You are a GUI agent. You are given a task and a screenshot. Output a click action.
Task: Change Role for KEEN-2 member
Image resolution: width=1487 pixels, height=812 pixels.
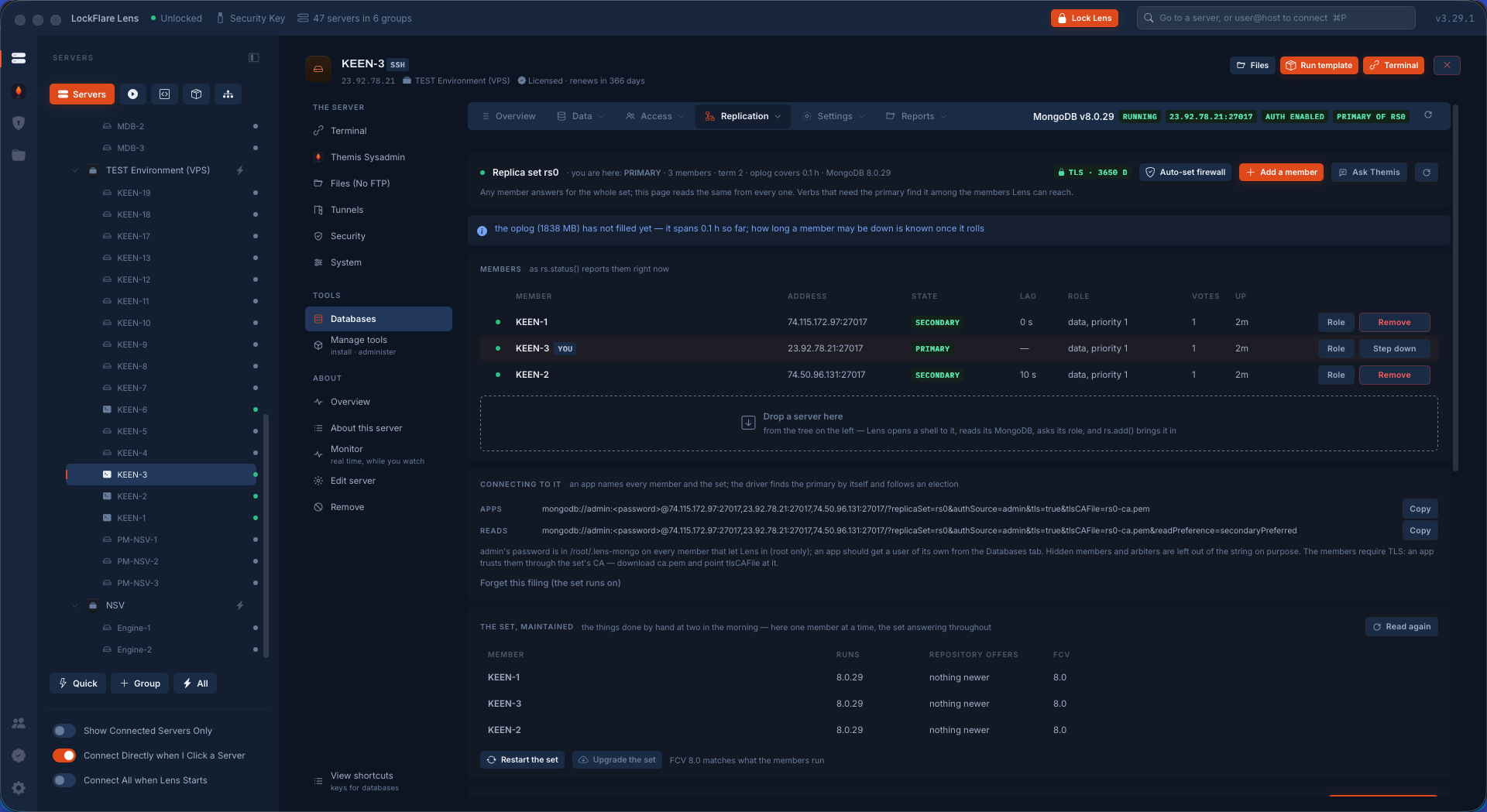click(1336, 375)
